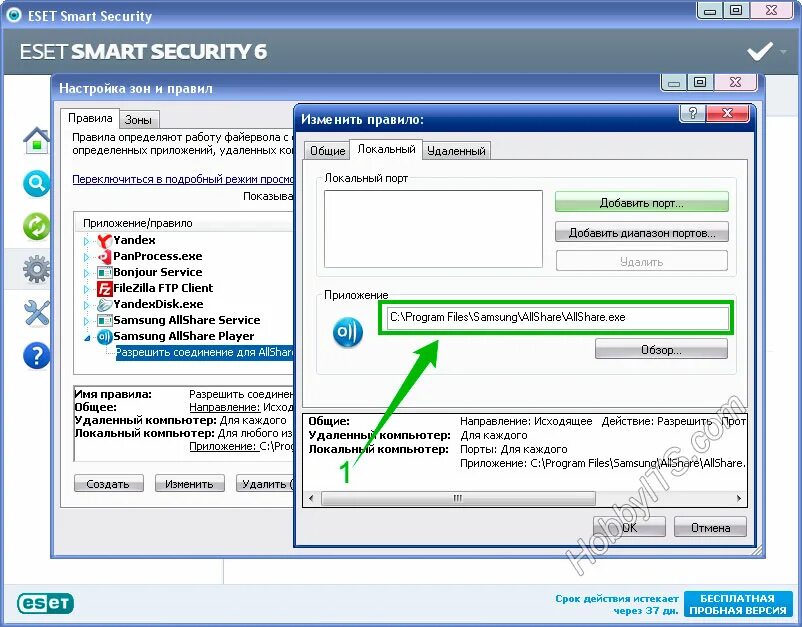Open dropdown arrow next to status checkmark
This screenshot has width=802, height=627.
783,52
